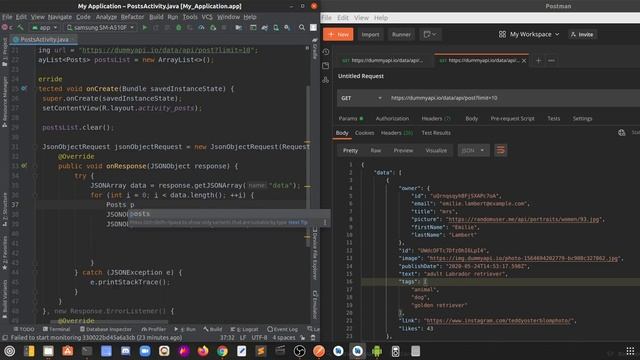Open the Postman orange icon in the taskbar

(319, 351)
